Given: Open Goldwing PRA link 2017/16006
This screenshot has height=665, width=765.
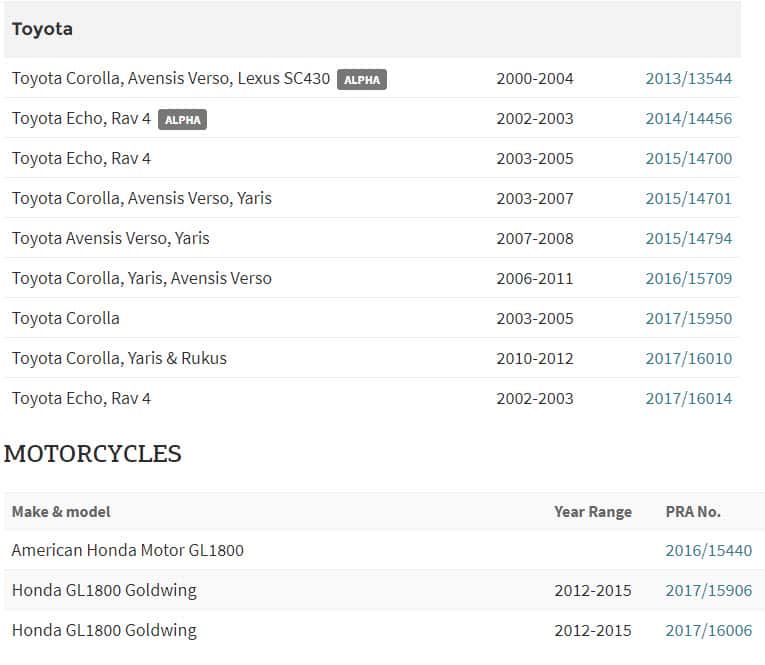Looking at the screenshot, I should 708,630.
